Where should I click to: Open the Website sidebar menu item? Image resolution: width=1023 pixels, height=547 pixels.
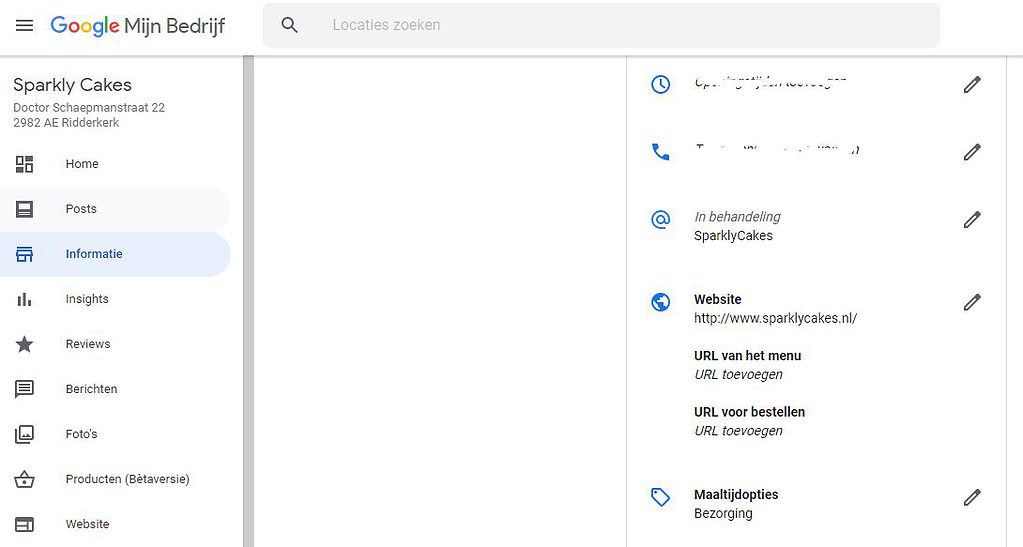click(115, 524)
